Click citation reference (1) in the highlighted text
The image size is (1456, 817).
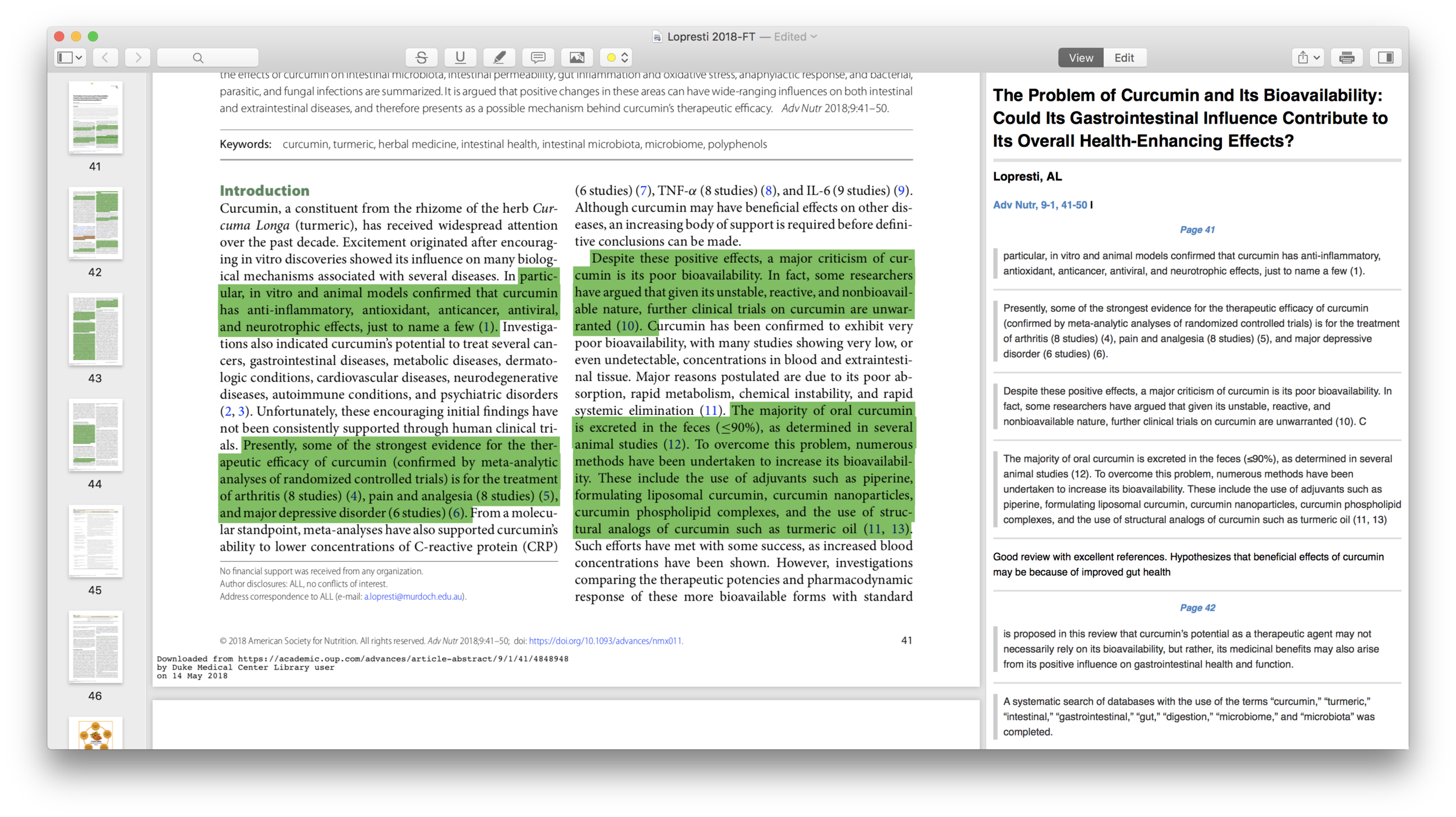tap(487, 327)
